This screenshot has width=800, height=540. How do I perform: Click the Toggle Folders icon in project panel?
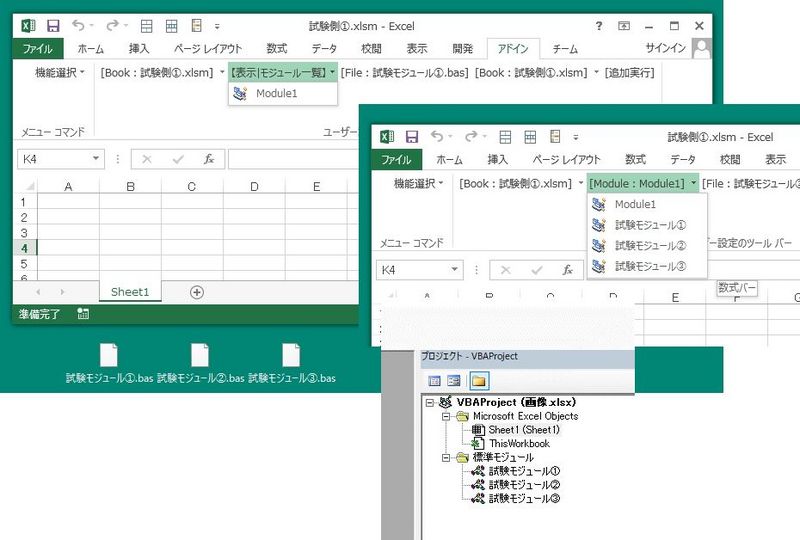(479, 380)
